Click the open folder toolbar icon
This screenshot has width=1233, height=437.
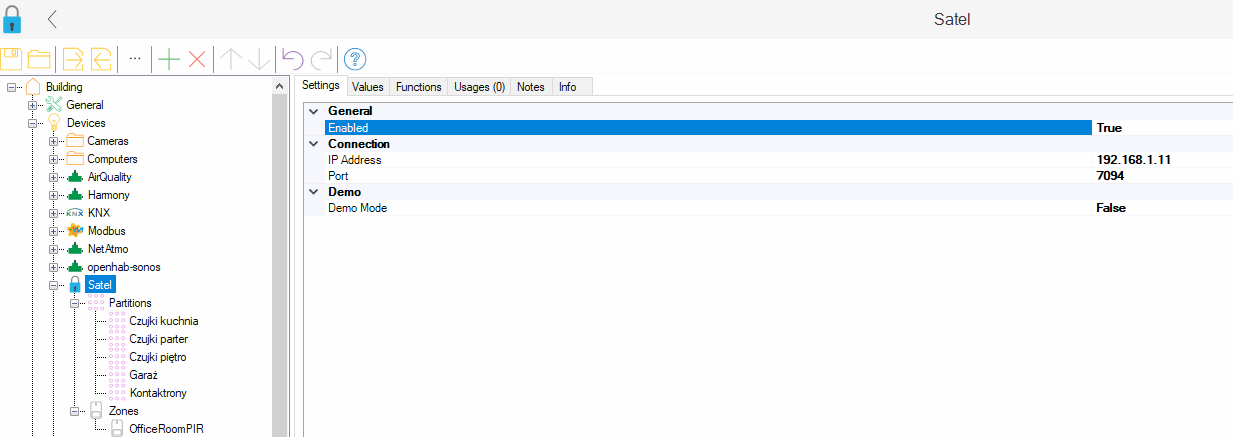(39, 59)
